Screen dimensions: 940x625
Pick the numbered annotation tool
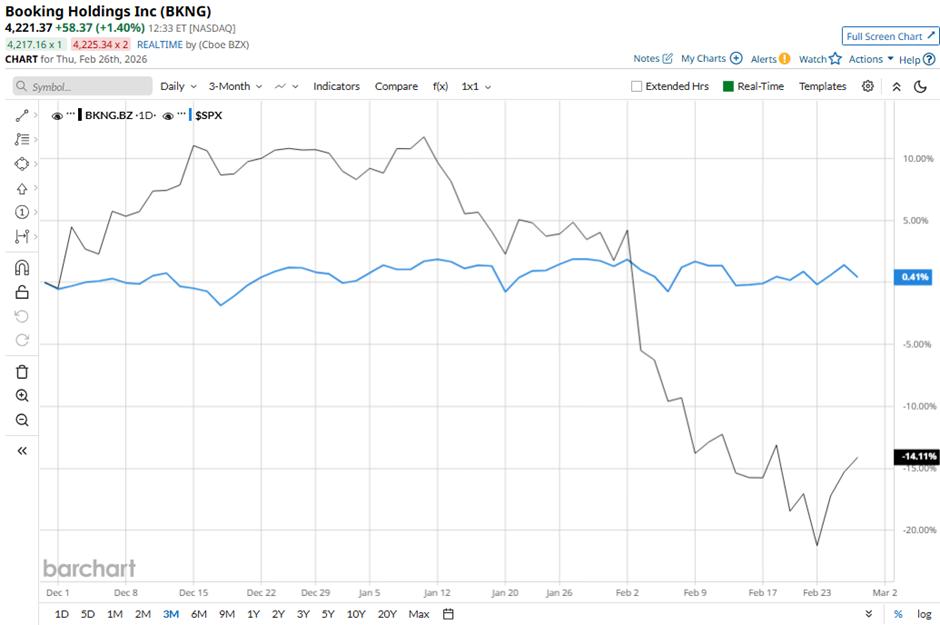pos(22,212)
